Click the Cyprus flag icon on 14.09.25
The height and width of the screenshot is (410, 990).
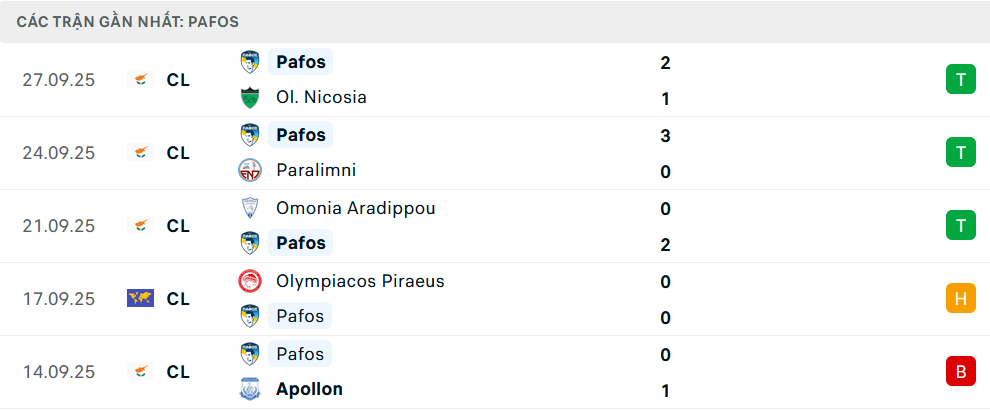tap(140, 371)
